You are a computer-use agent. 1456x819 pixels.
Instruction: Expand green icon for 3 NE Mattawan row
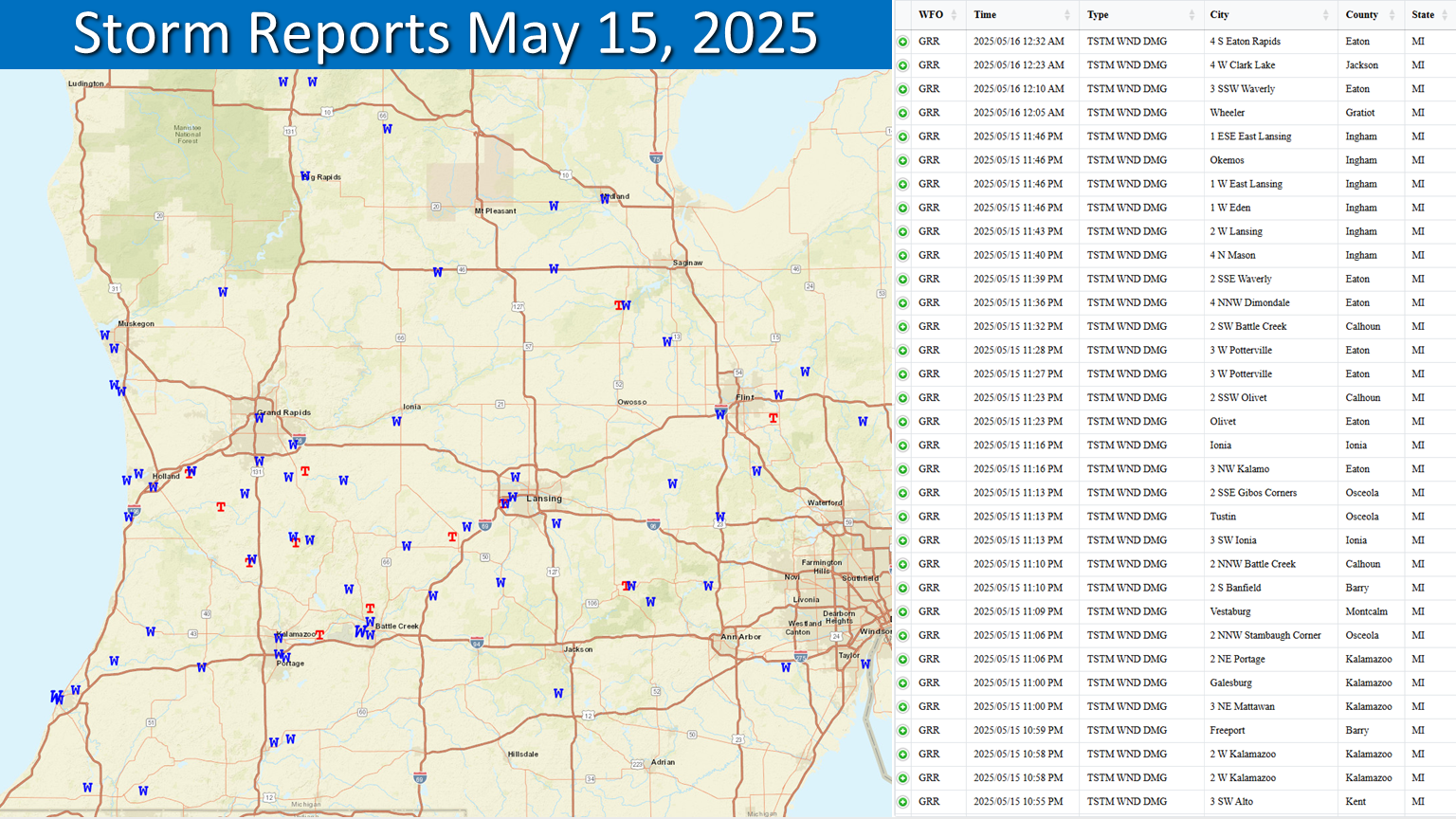pyautogui.click(x=902, y=706)
